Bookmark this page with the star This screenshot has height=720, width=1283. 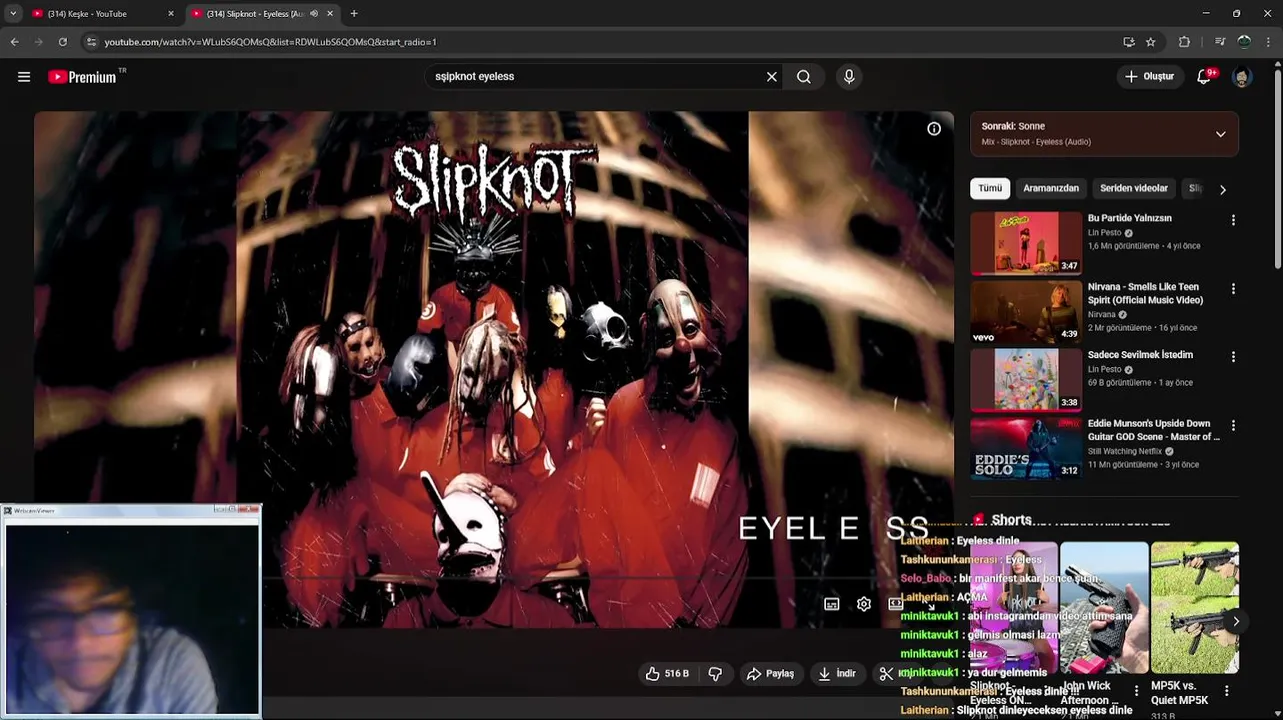click(1151, 42)
